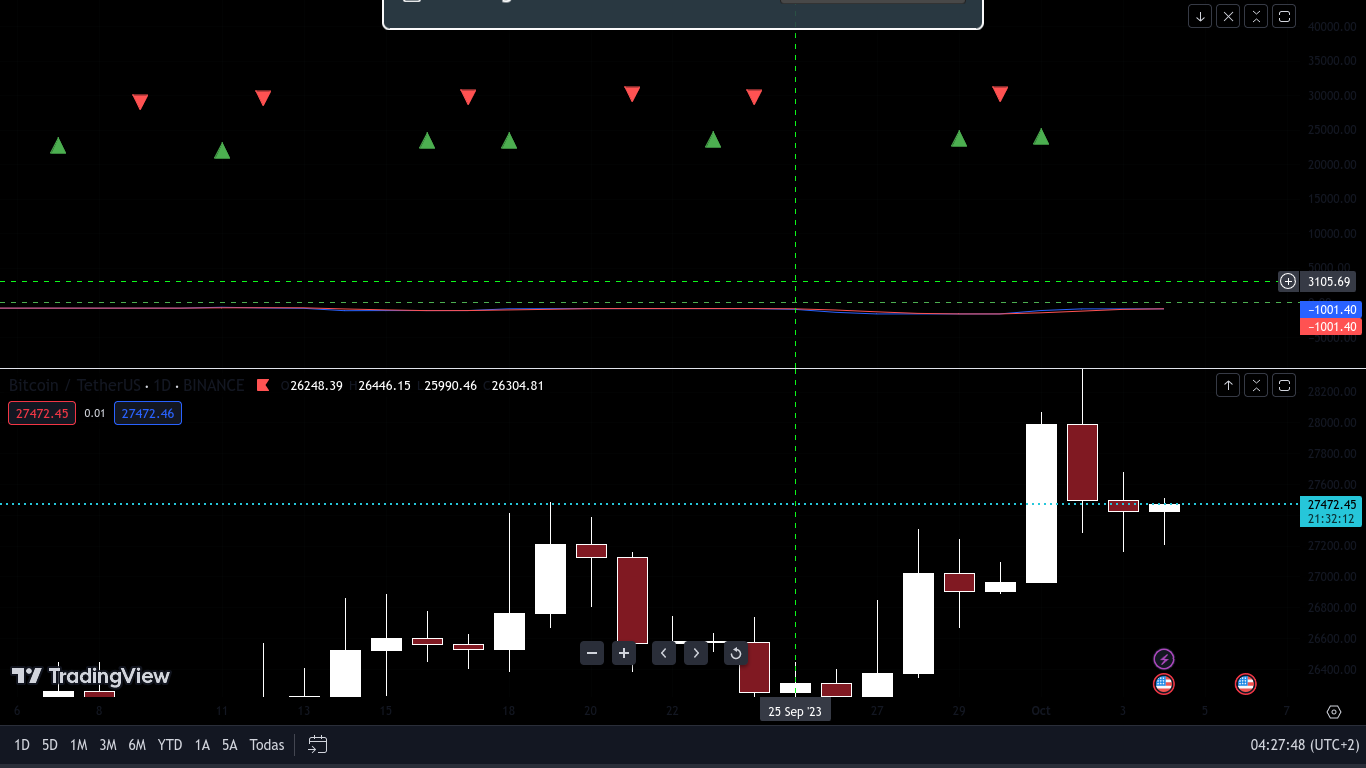
Task: Open the TradingView logo link
Action: 91,677
